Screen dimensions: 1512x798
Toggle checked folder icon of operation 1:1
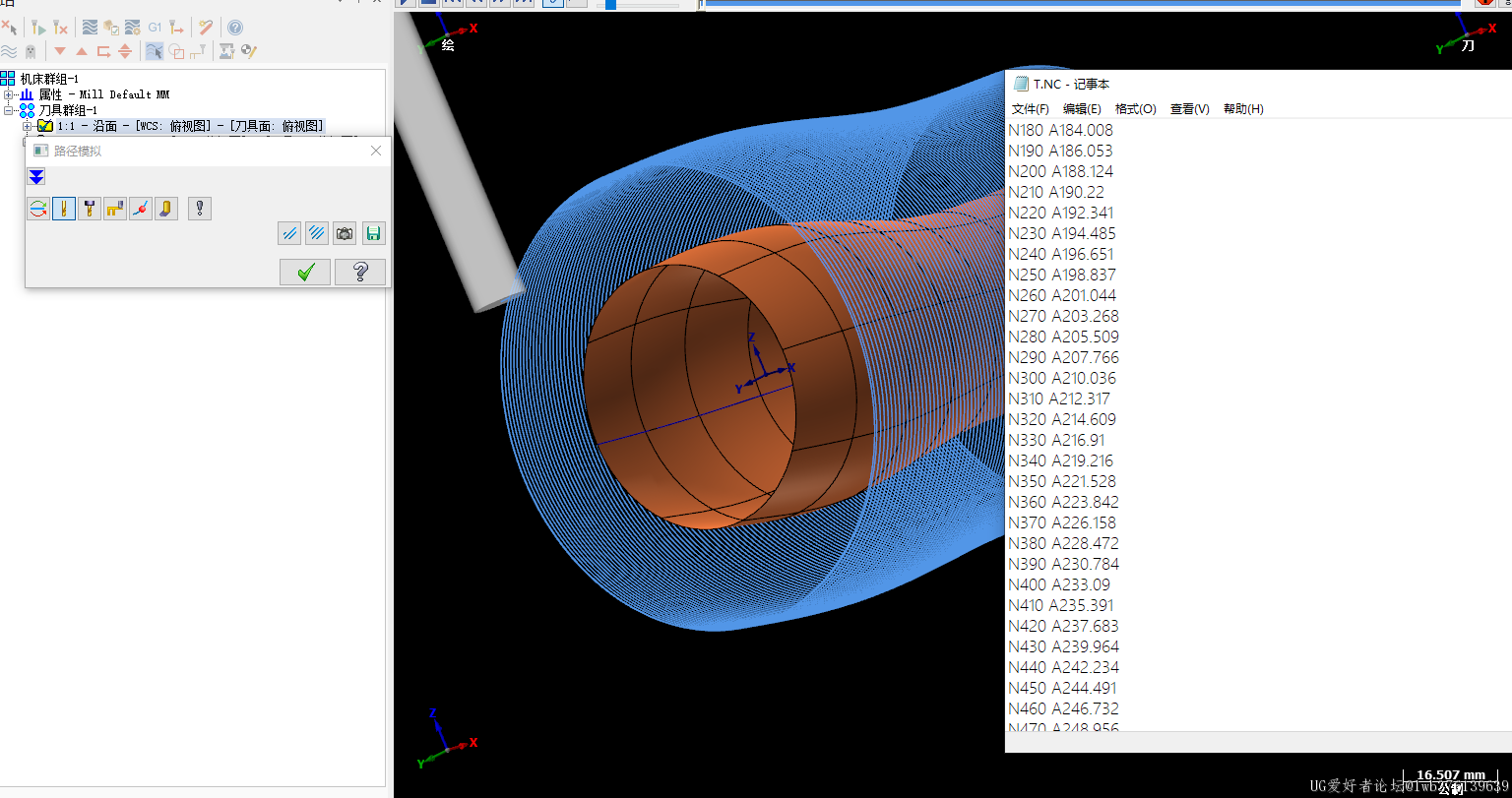point(45,126)
